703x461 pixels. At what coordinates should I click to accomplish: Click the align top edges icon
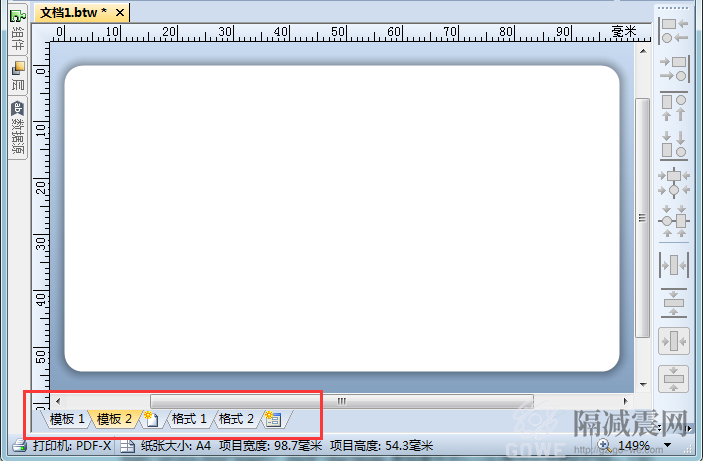click(x=674, y=107)
